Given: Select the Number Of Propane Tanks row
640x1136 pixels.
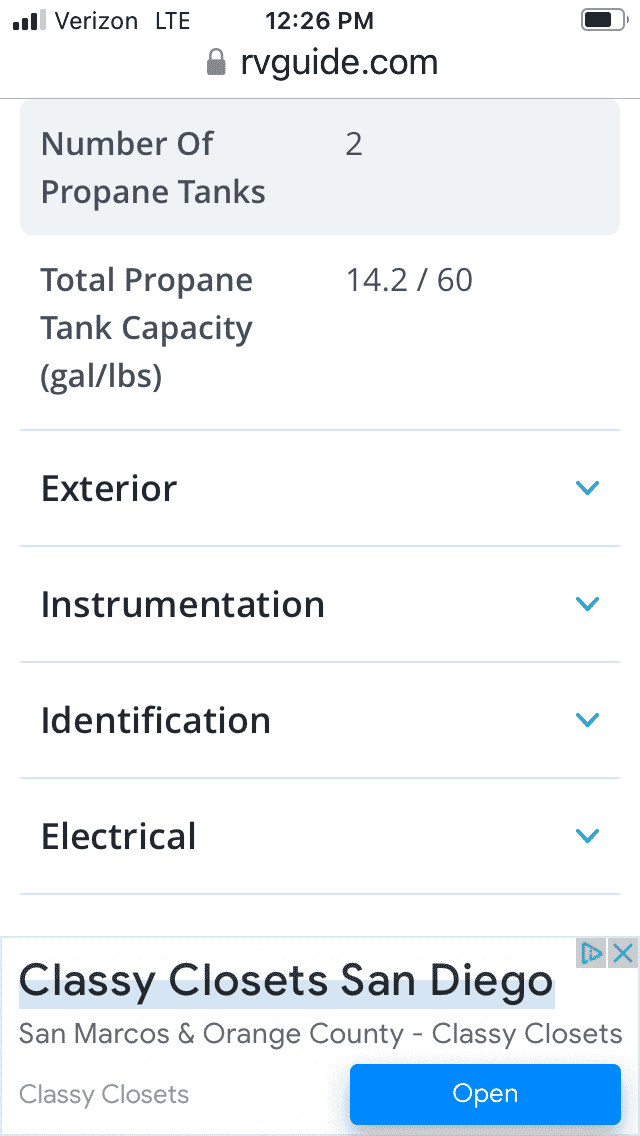Looking at the screenshot, I should [x=320, y=167].
